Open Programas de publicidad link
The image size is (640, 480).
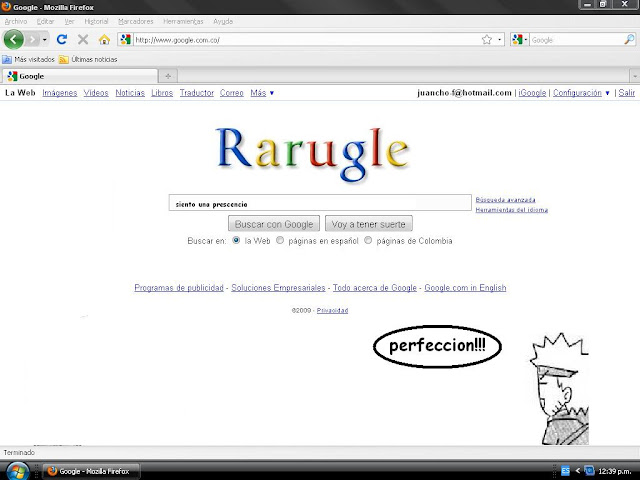179,288
